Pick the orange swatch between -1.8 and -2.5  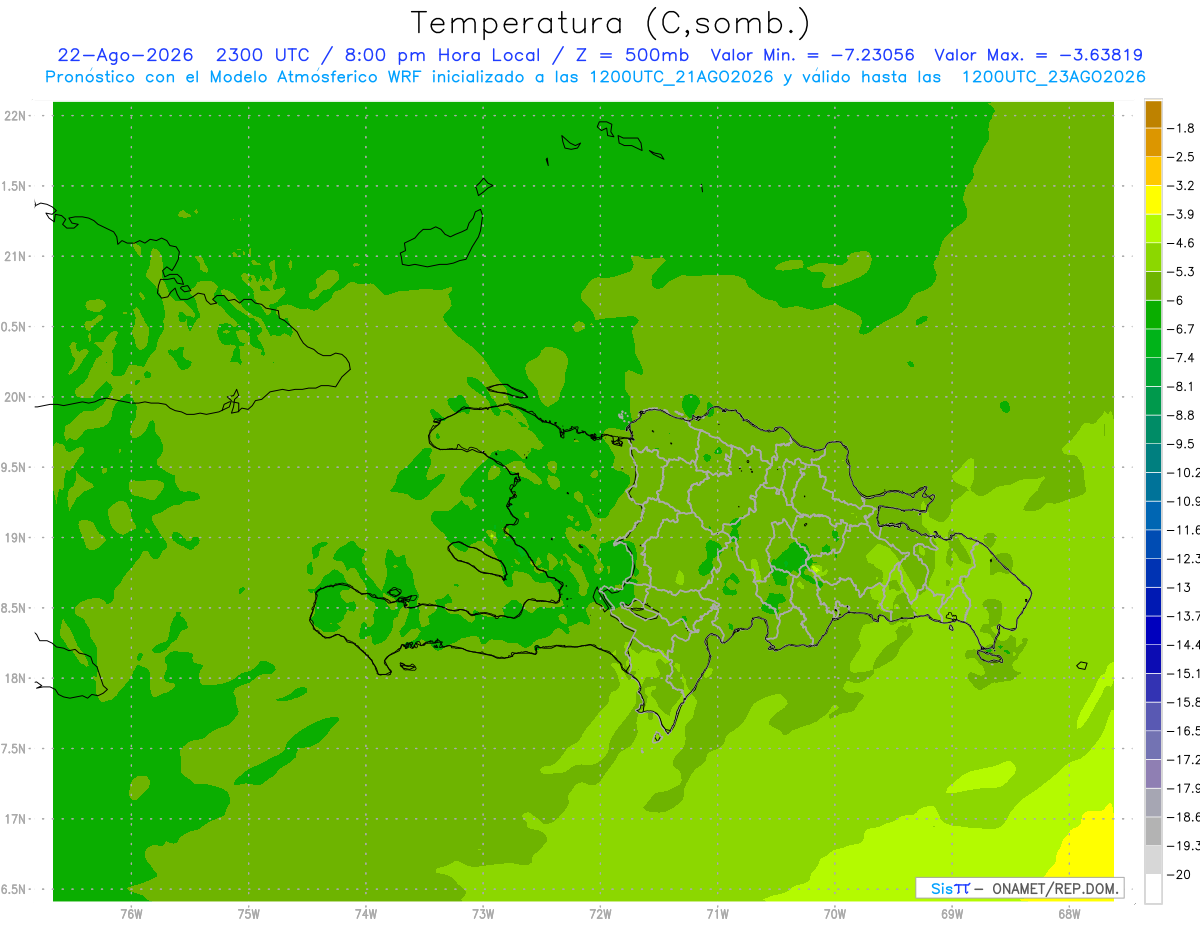coord(1153,143)
